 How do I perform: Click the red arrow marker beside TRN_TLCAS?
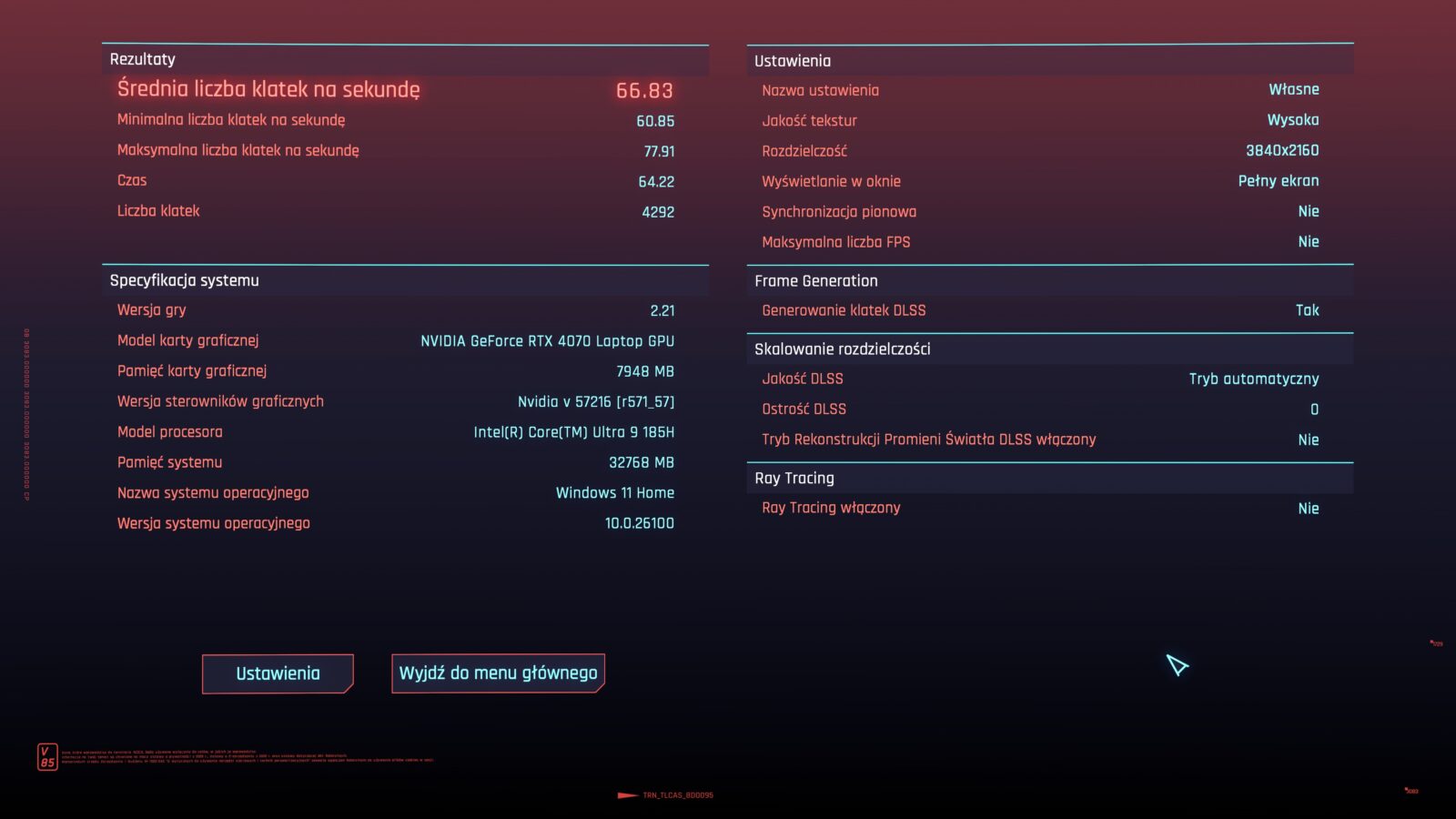tap(627, 795)
